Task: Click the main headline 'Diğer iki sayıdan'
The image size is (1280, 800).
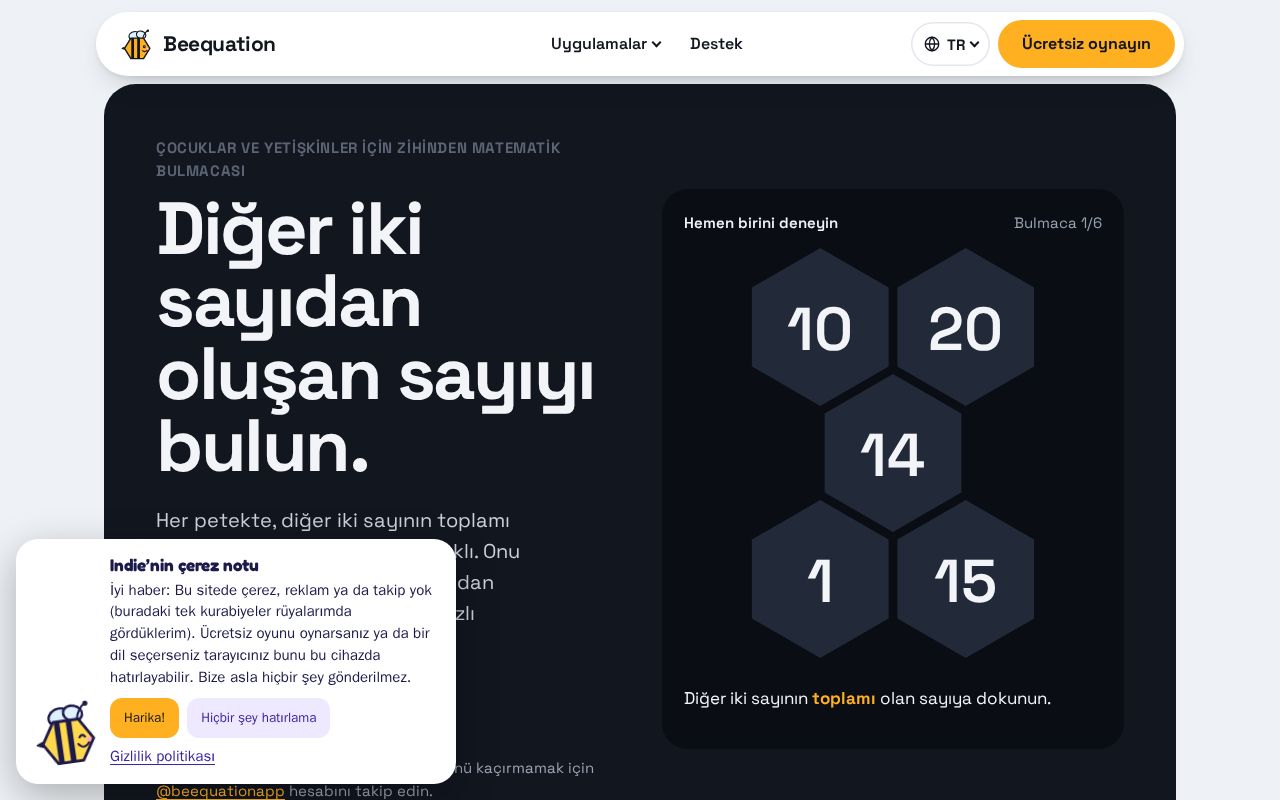Action: [x=291, y=267]
